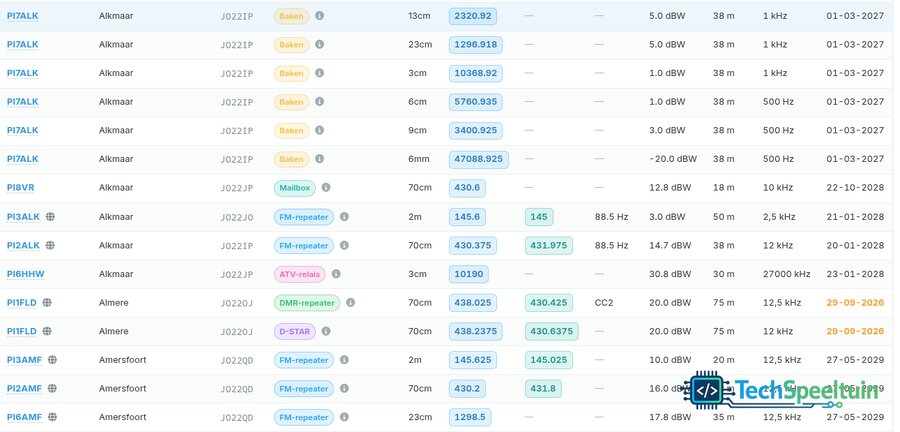The image size is (900, 432).
Task: Click the 431.975 shift frequency chip
Action: click(x=549, y=246)
